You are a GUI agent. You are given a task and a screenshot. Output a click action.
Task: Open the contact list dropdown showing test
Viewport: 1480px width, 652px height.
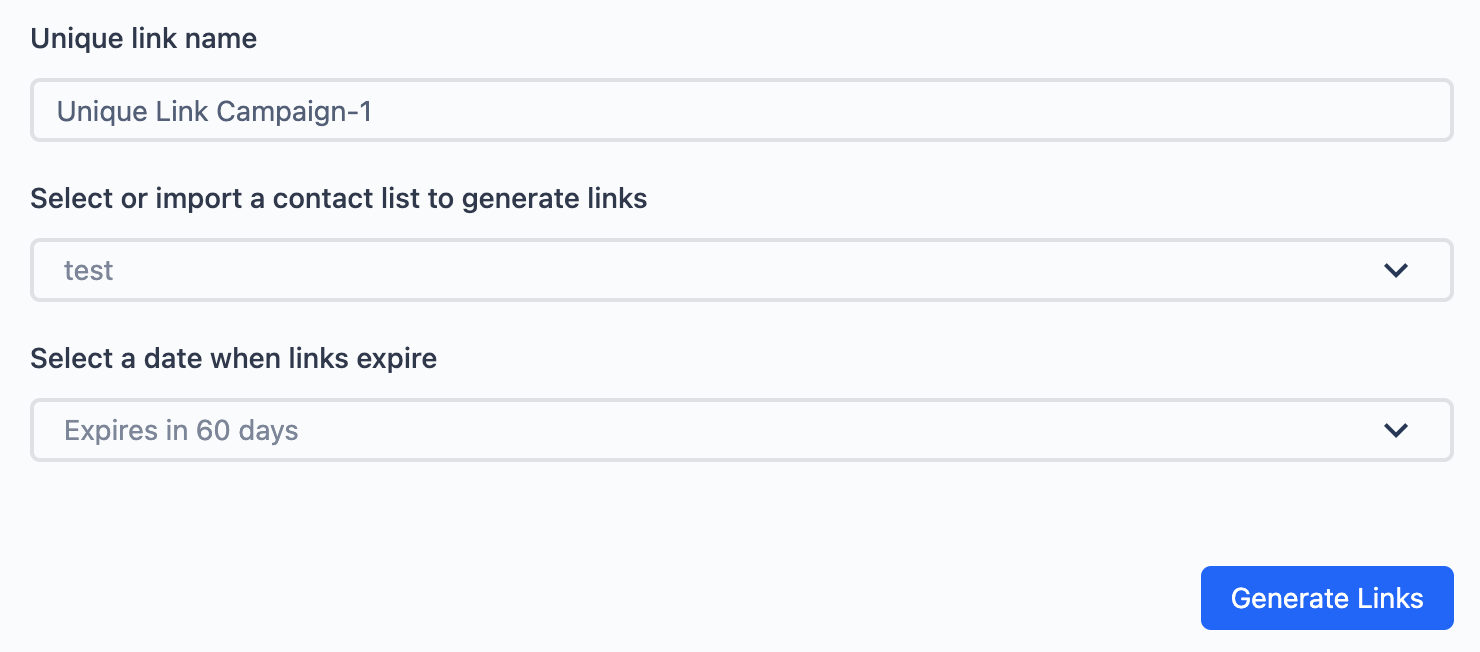(x=741, y=270)
